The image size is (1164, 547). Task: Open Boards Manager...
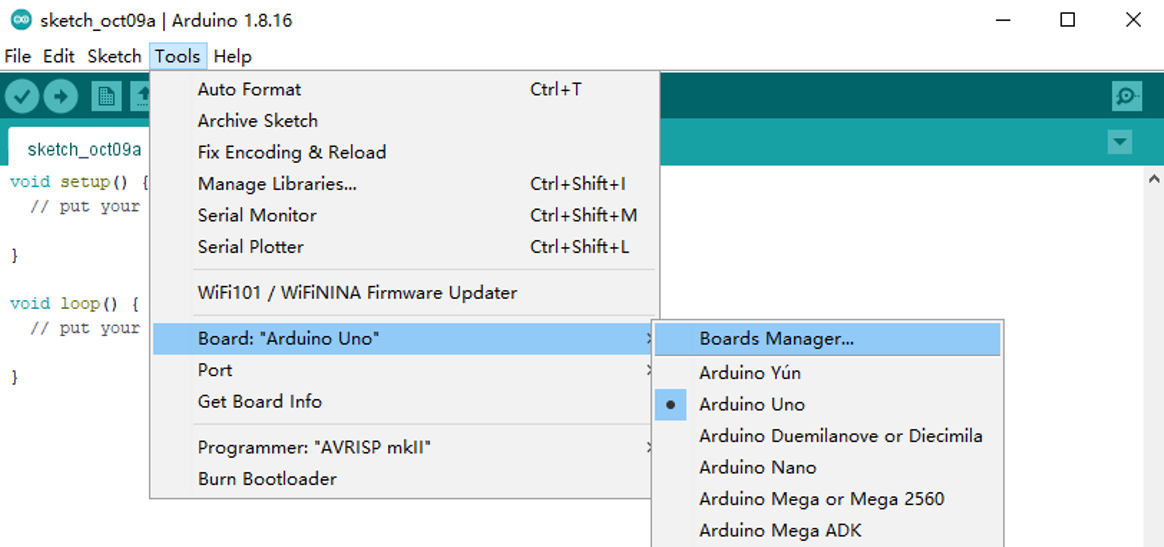828,339
